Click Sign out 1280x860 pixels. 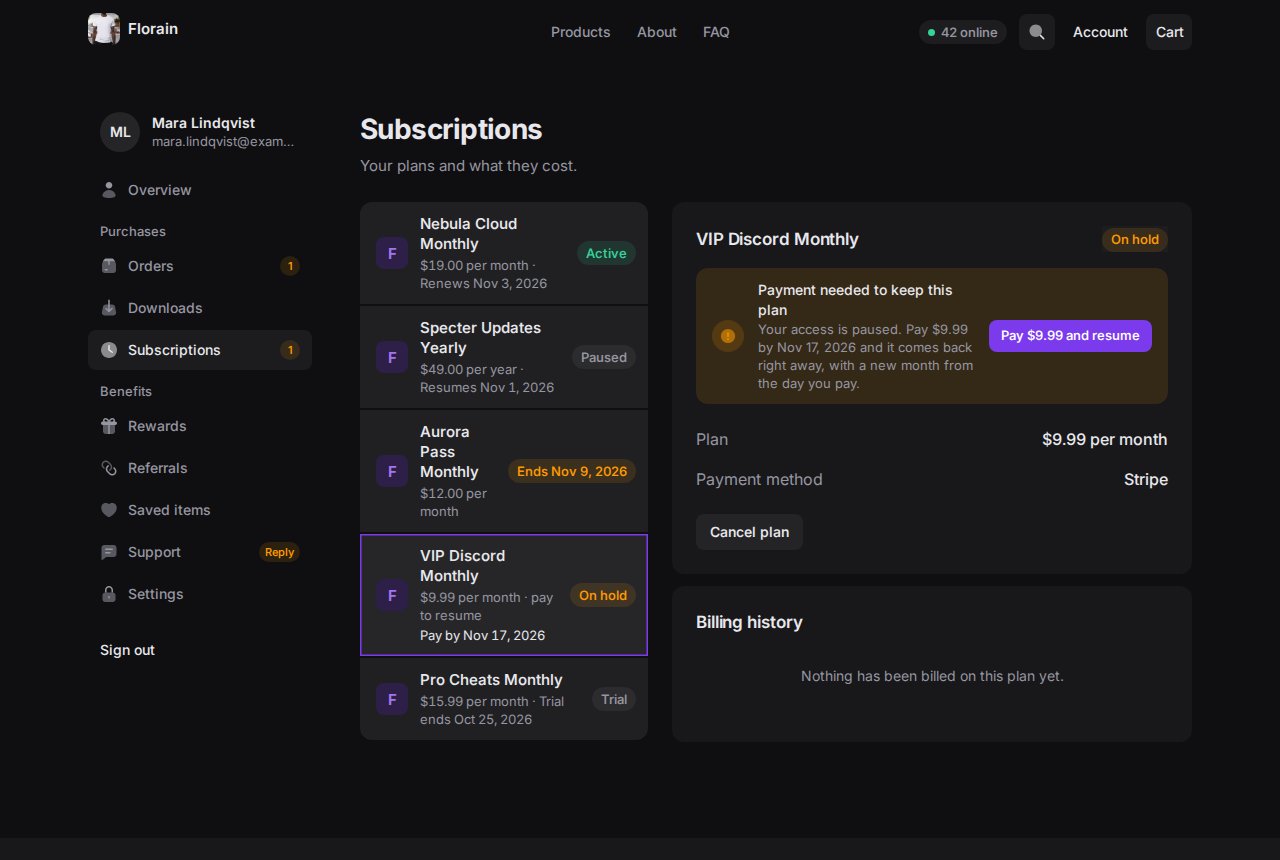[x=127, y=650]
